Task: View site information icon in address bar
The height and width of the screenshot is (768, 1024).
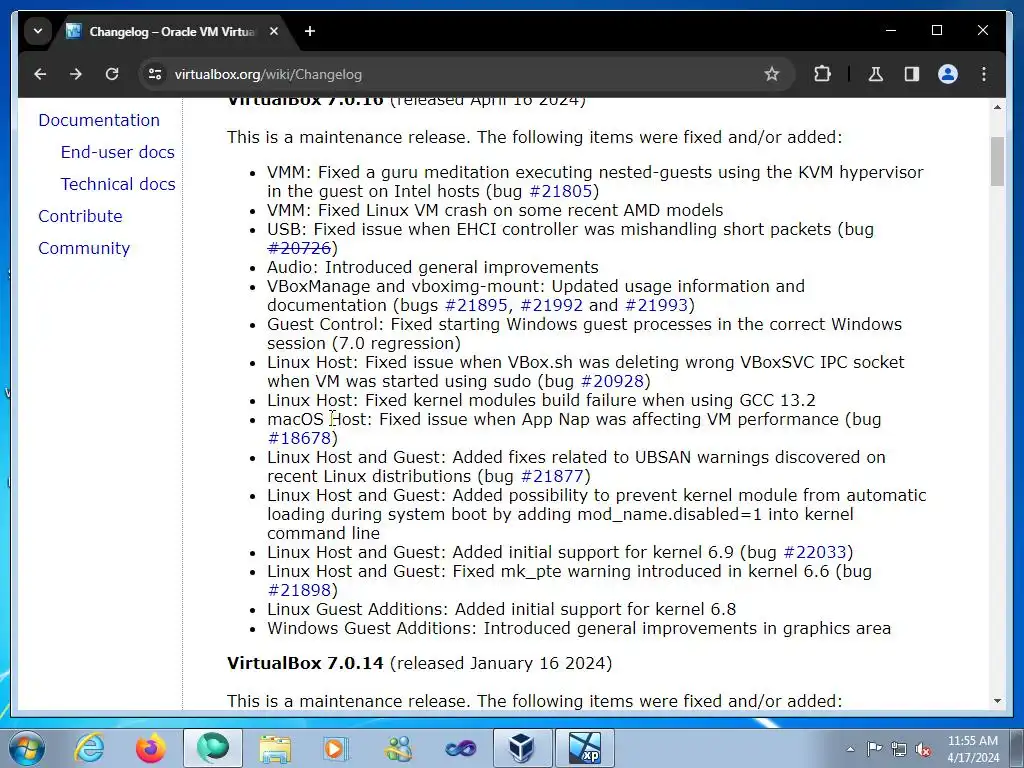Action: [x=155, y=74]
